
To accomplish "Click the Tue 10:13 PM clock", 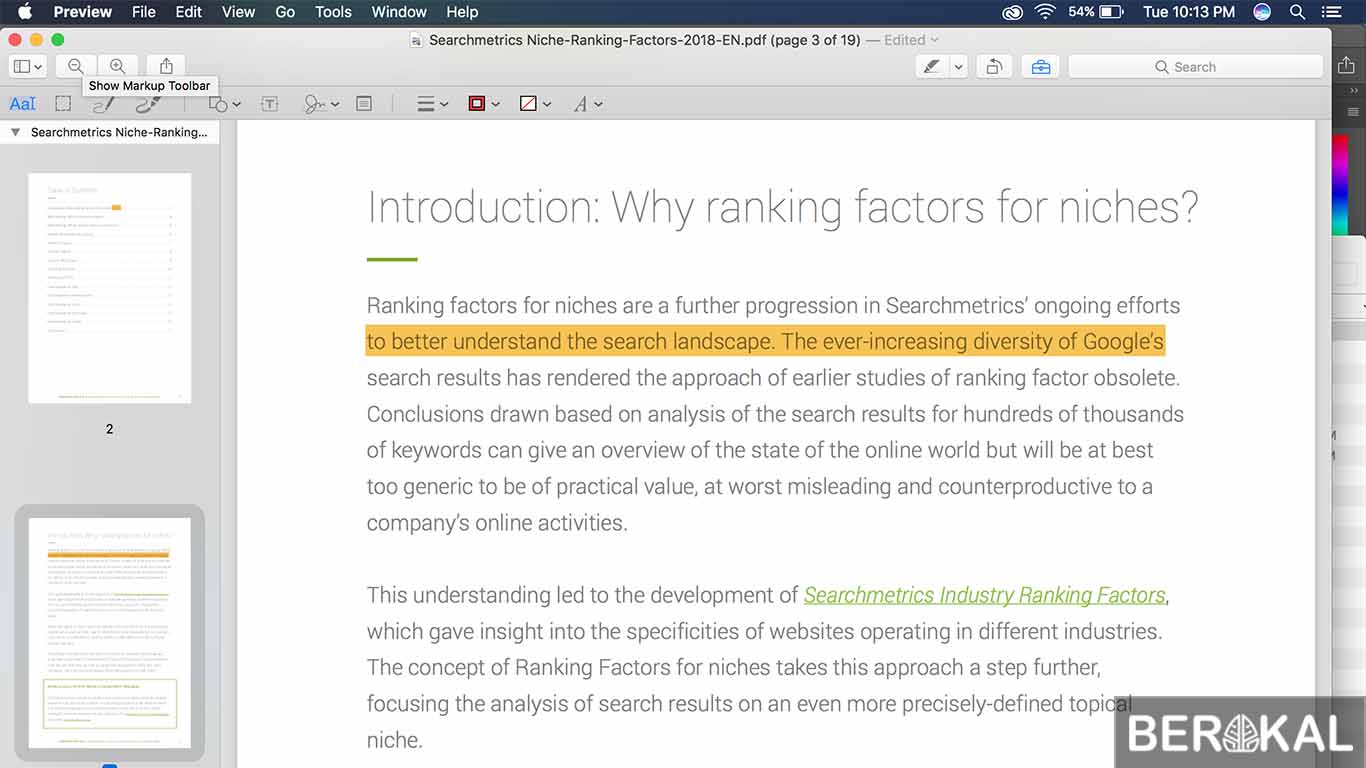I will click(x=1189, y=12).
